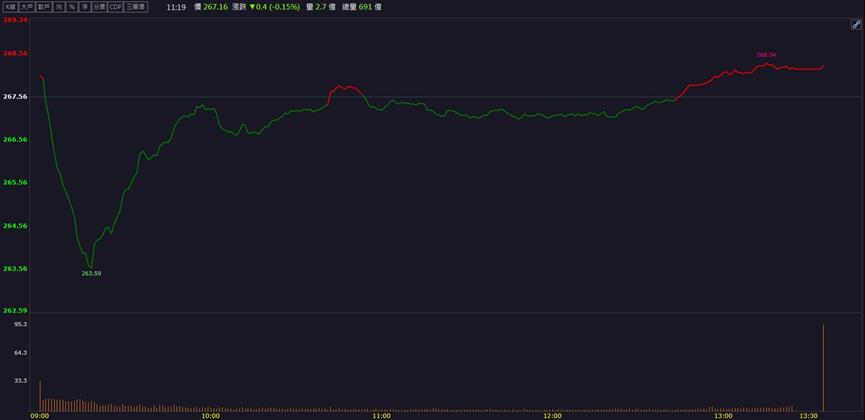Click the 95.3 volume axis label
Viewport: 865px width, 420px height.
click(x=20, y=325)
